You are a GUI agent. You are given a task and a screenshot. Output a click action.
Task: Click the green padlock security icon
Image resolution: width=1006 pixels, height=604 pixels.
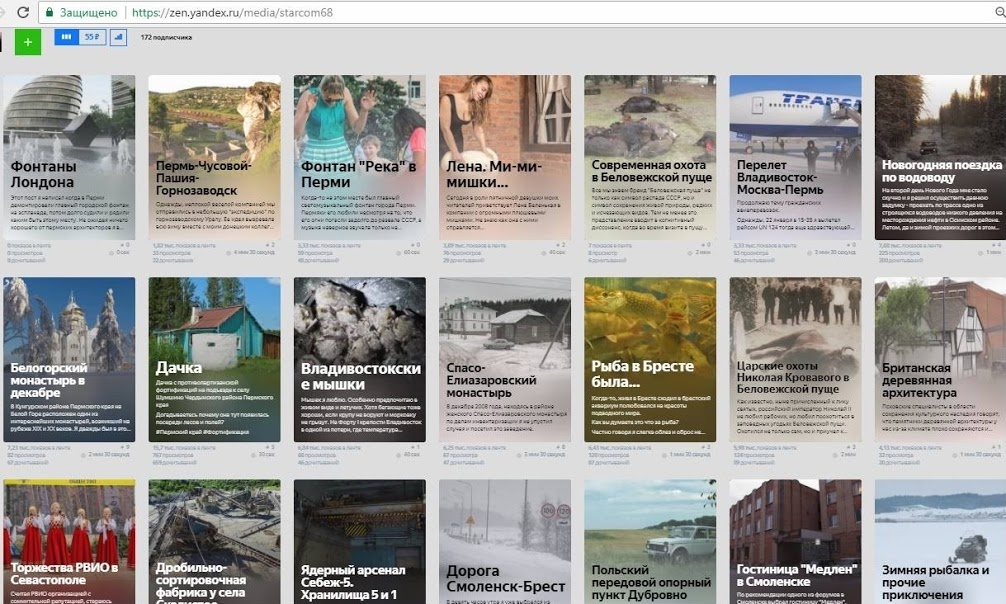(49, 12)
